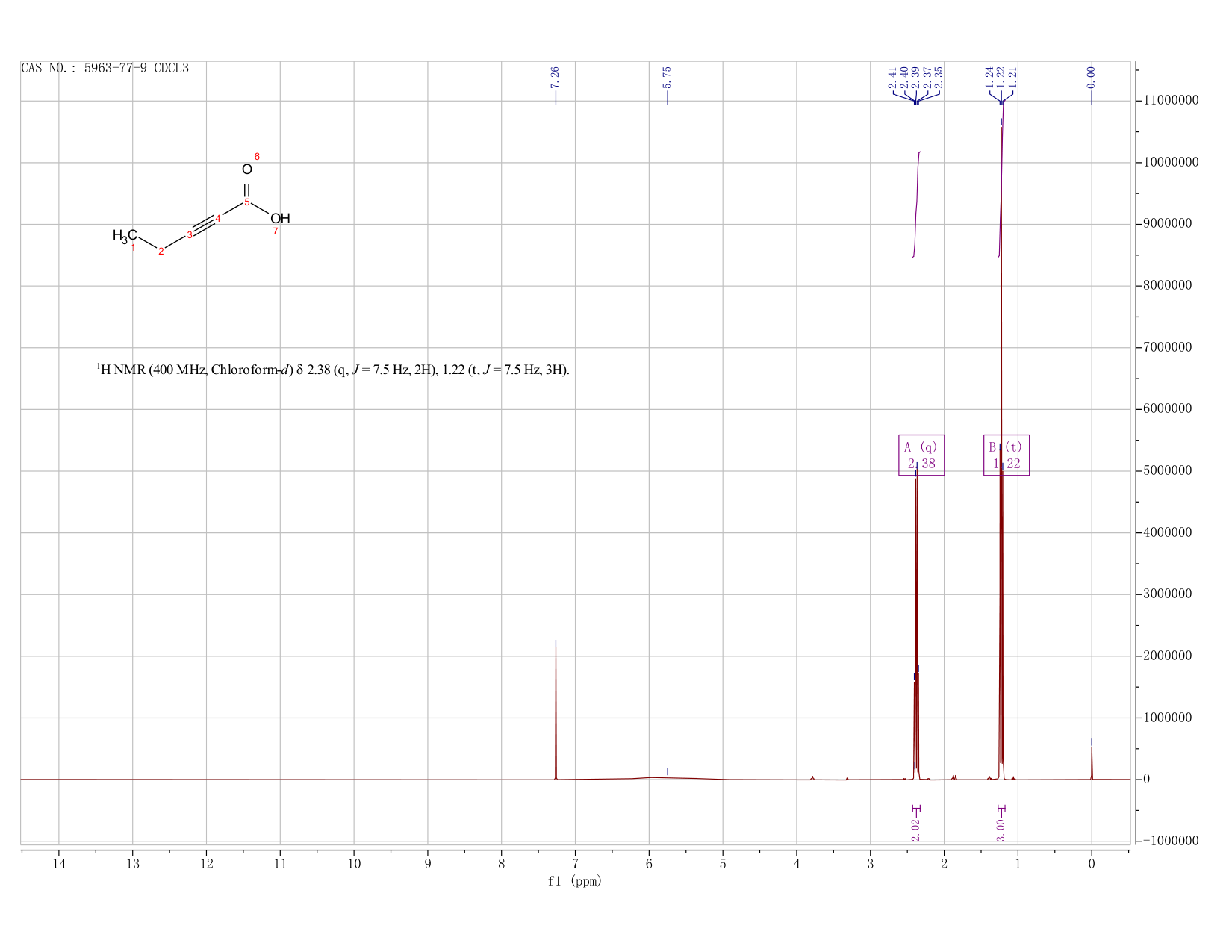Image resolution: width=1232 pixels, height=952 pixels.
Task: Click the integral curve above the quartet
Action: (916, 205)
